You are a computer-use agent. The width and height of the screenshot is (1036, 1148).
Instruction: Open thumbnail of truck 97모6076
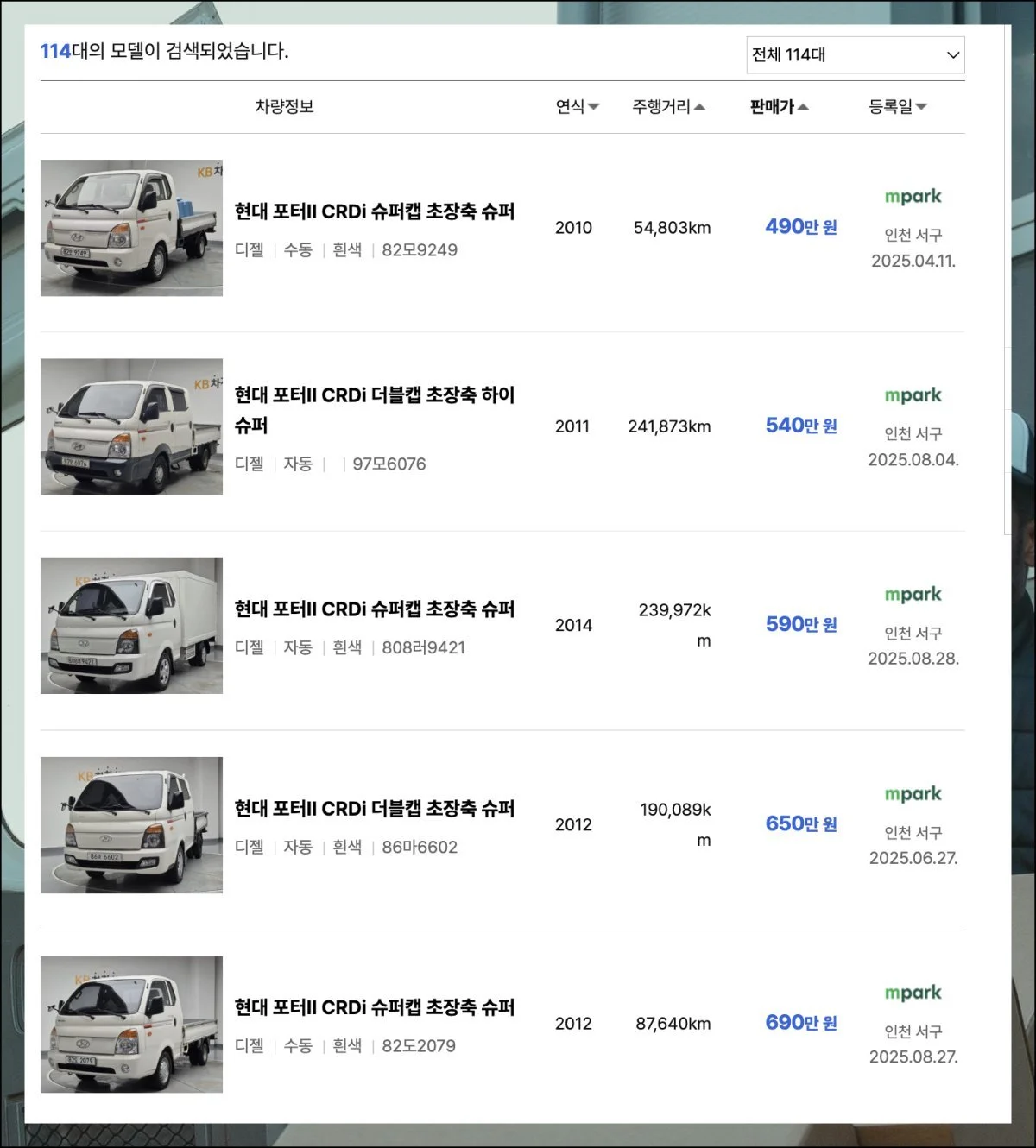[131, 426]
